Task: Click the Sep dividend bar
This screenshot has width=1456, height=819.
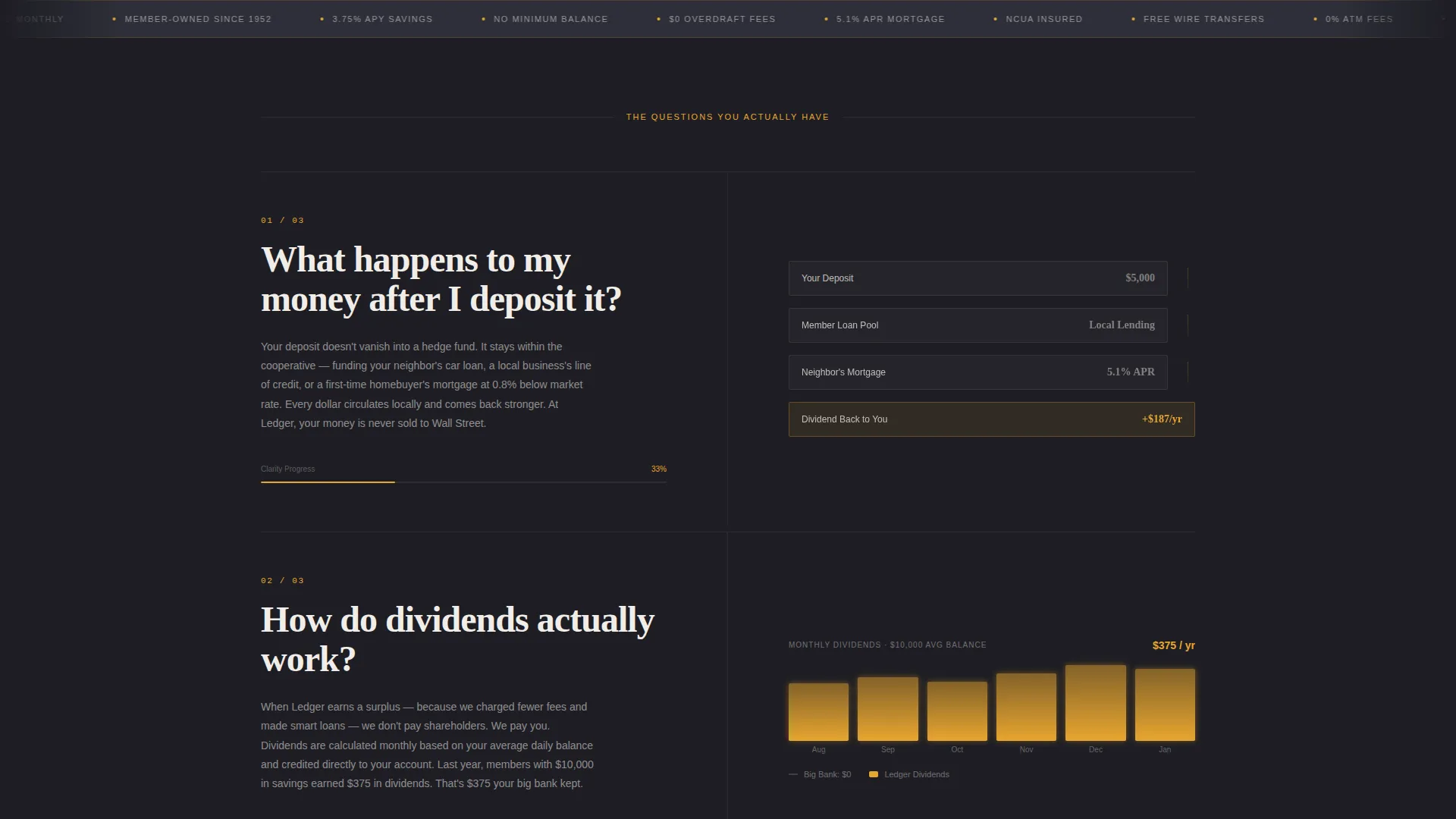Action: (x=887, y=709)
